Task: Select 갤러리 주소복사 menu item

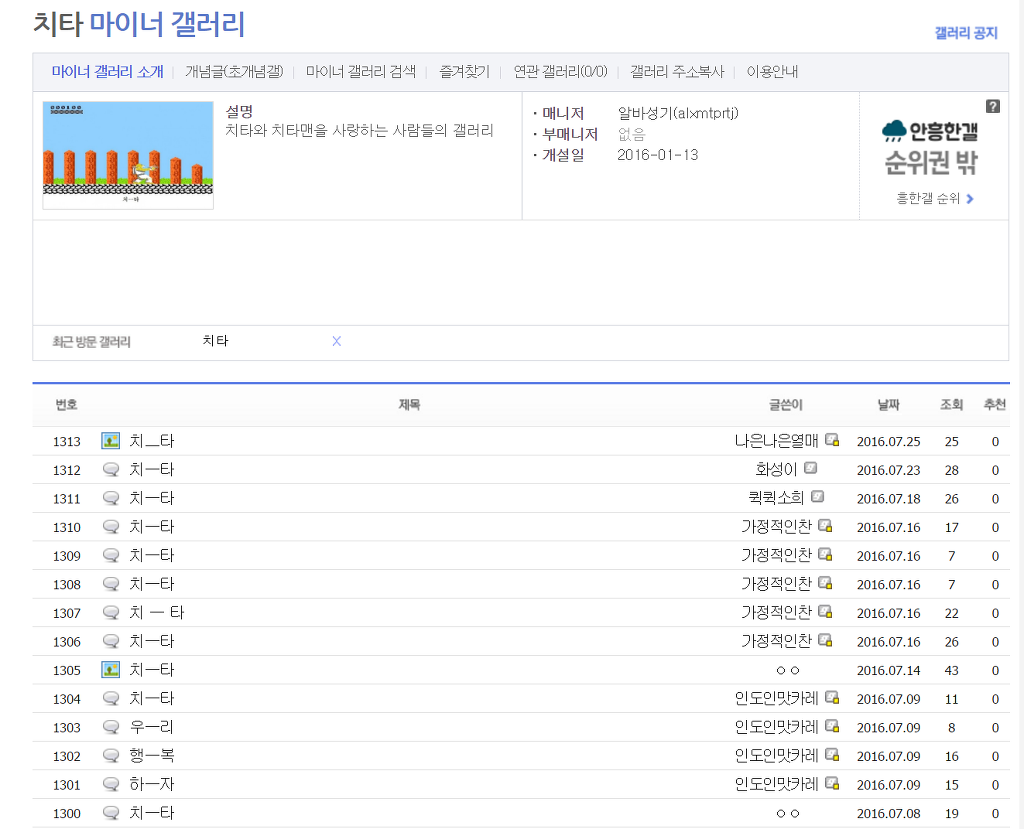Action: [x=677, y=72]
